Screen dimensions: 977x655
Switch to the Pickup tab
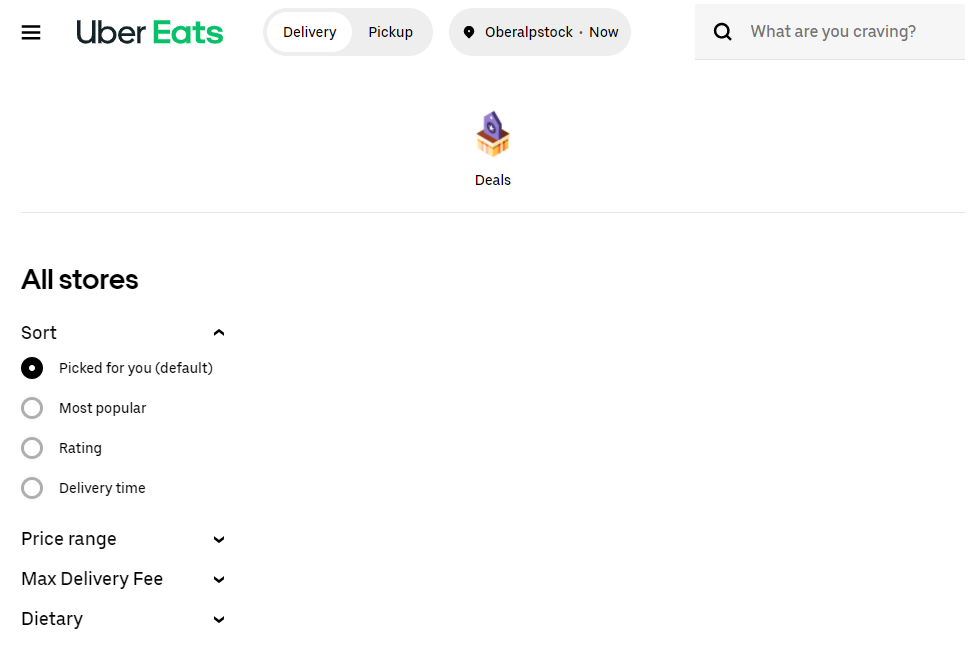391,32
